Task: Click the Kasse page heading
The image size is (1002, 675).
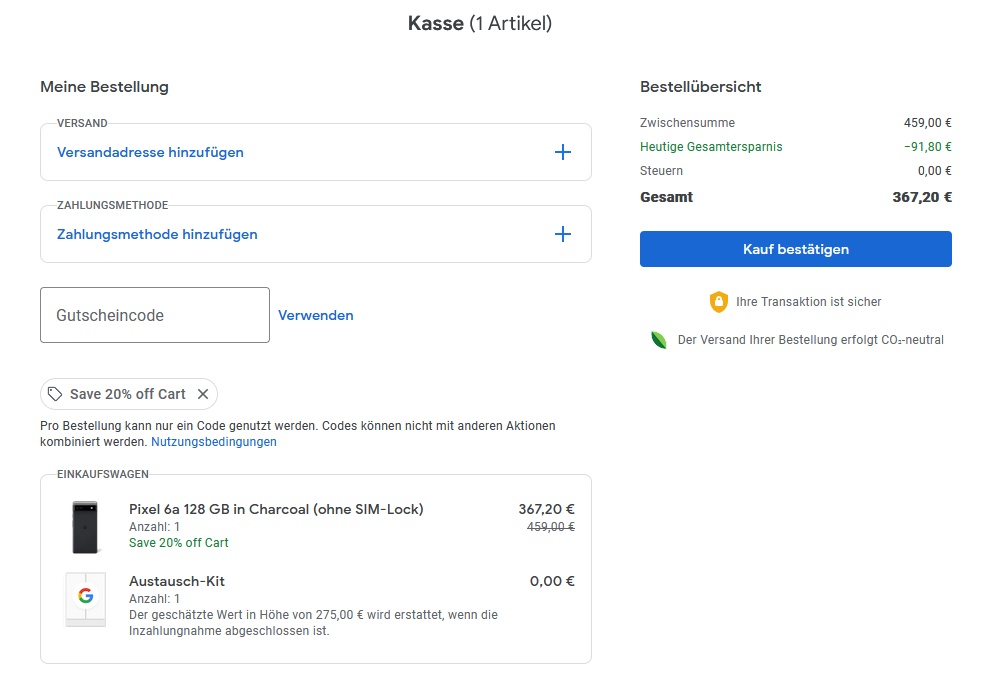Action: [479, 23]
